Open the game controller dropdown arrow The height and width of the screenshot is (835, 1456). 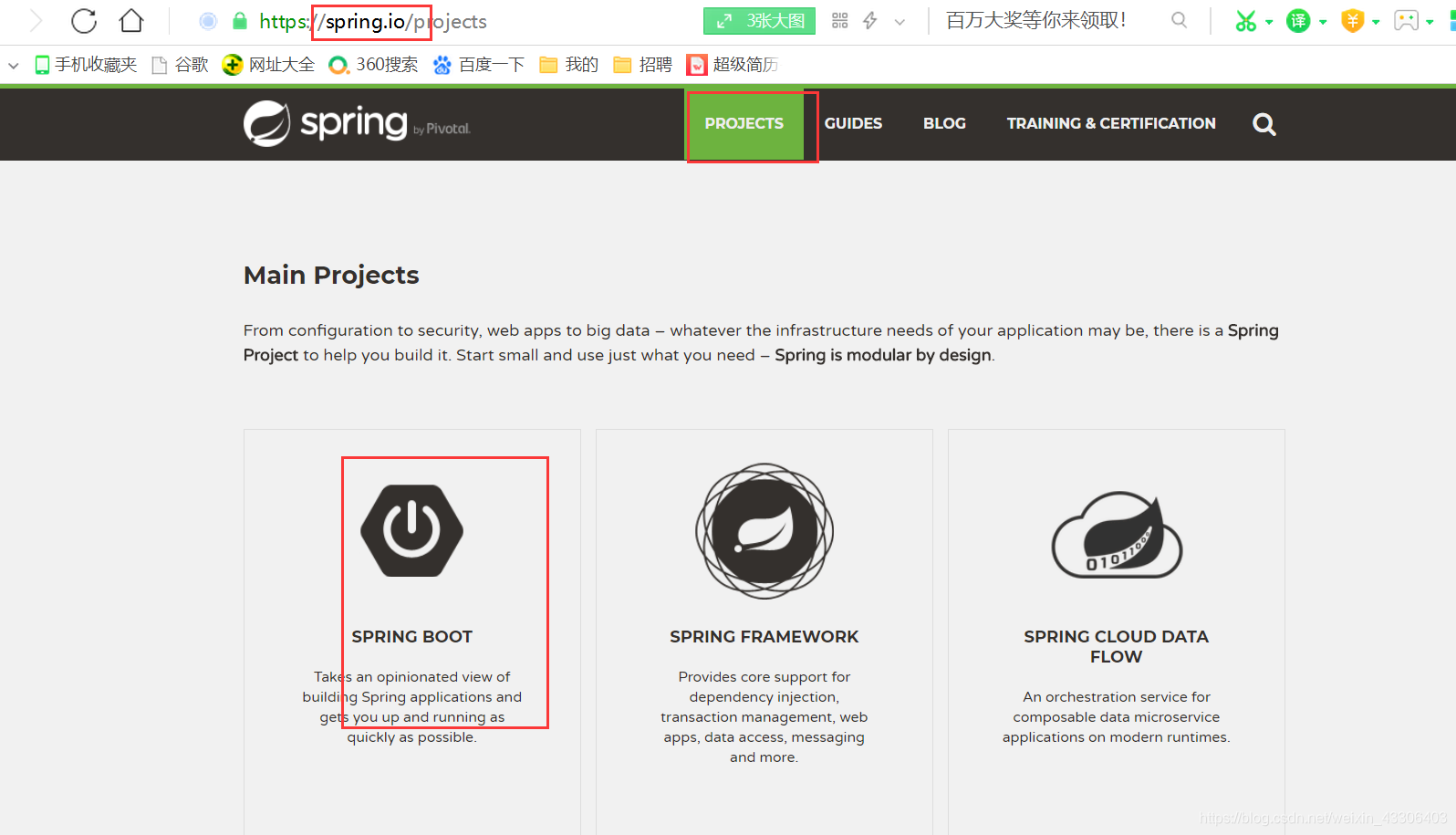tap(1430, 22)
